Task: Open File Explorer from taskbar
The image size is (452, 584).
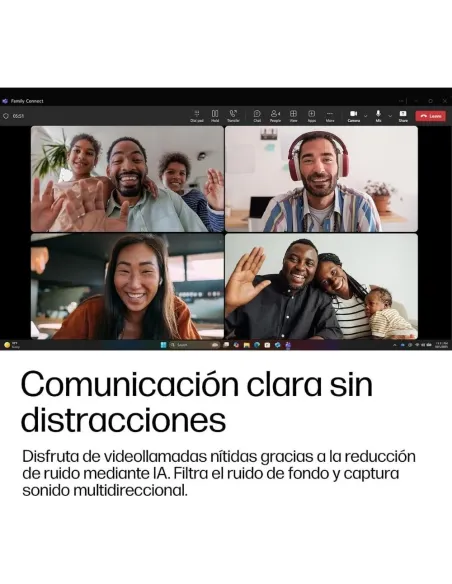Action: click(246, 345)
